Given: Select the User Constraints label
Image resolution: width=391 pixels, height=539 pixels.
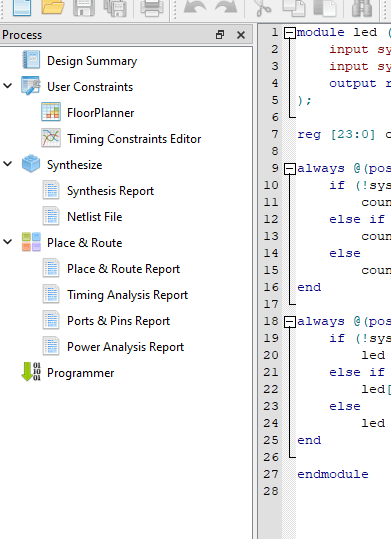Looking at the screenshot, I should click(90, 87).
